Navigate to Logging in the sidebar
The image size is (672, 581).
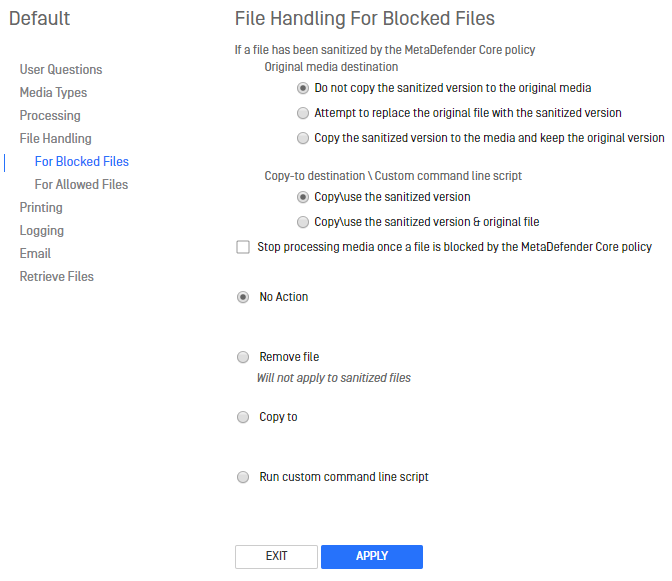pos(42,231)
